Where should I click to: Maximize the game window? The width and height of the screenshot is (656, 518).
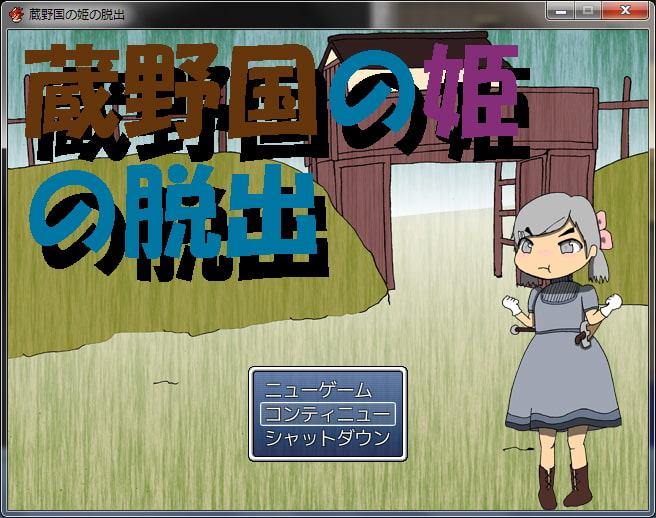[x=587, y=10]
